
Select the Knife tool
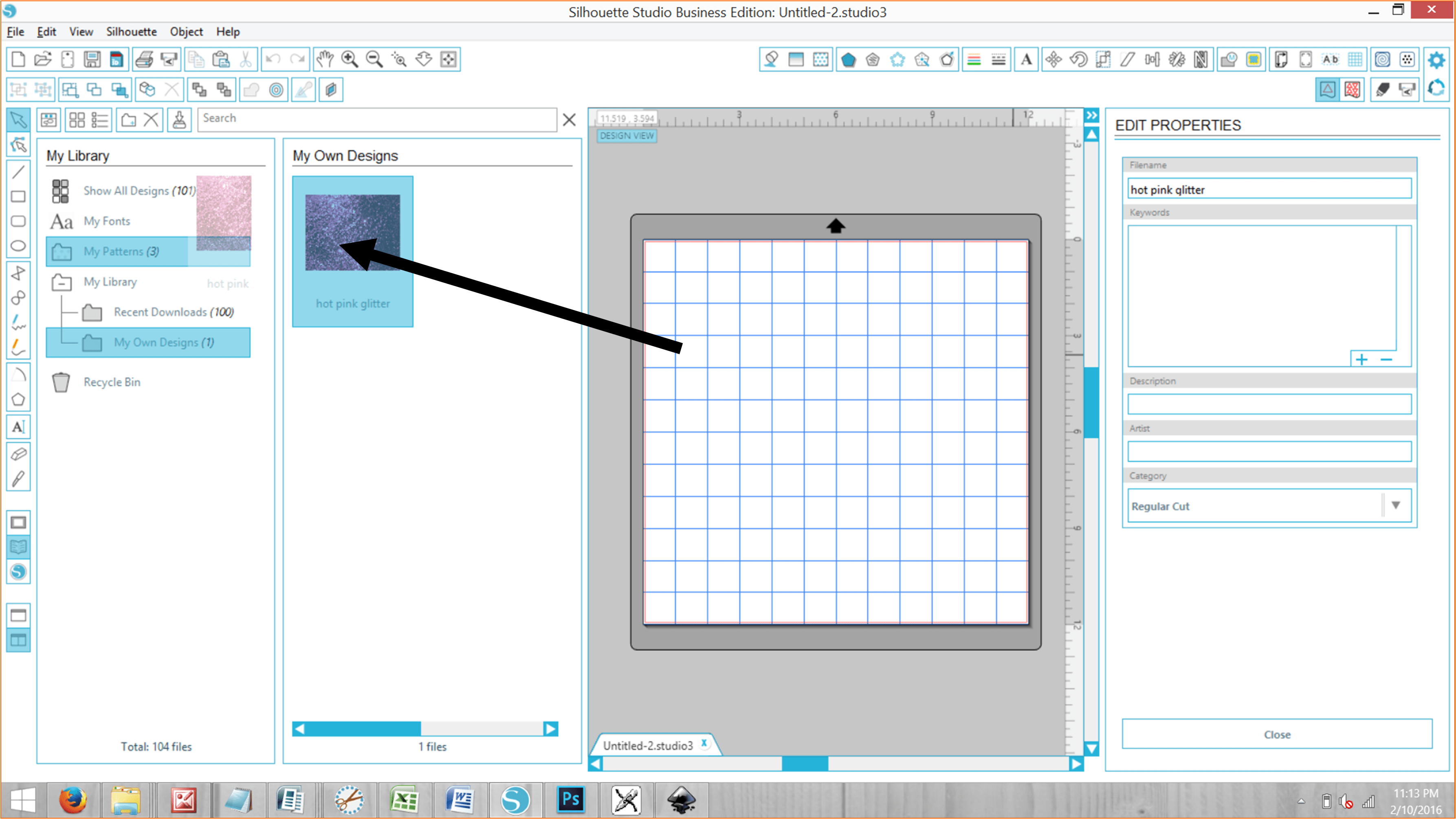pos(18,479)
